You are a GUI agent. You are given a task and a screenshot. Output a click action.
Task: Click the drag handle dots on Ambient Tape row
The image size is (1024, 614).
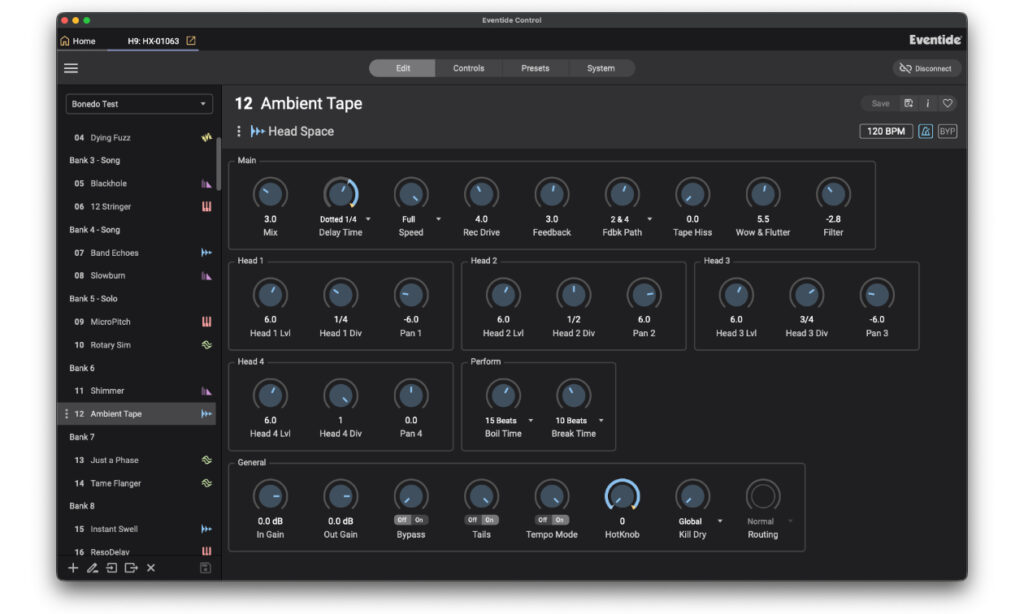point(66,413)
